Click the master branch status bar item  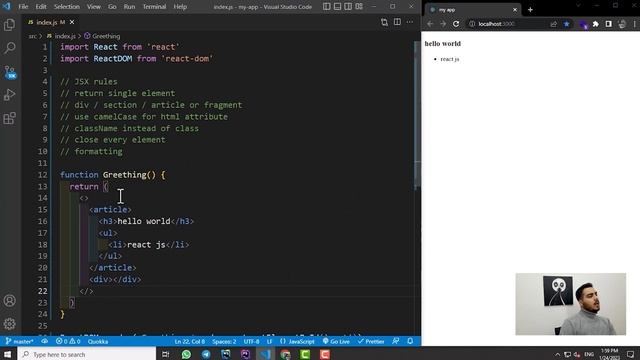pos(20,341)
